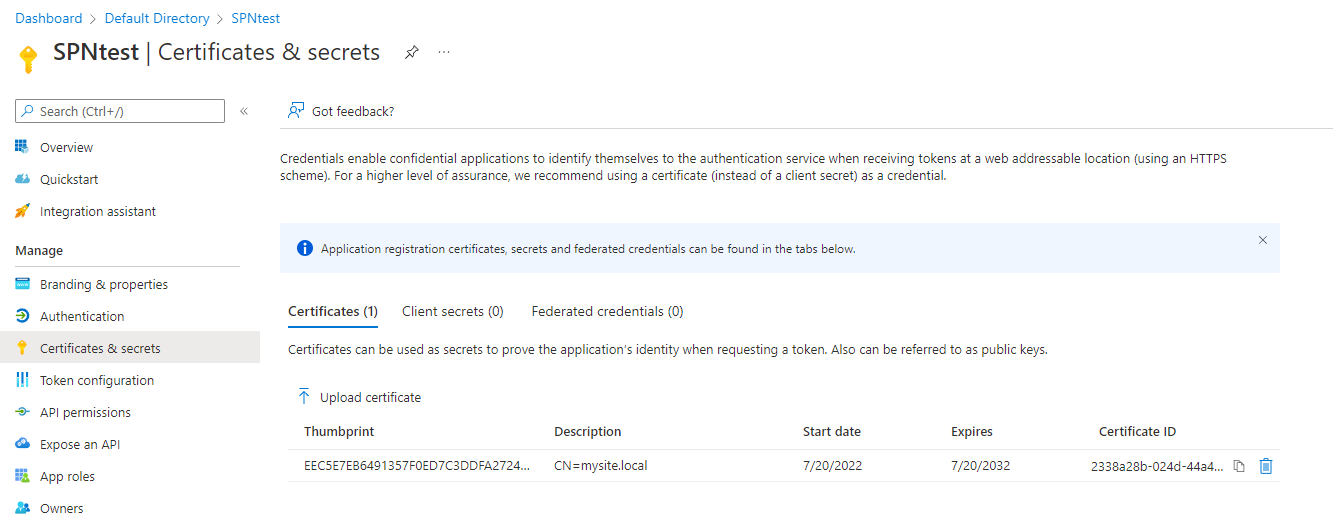
Task: Open Overview from the sidebar
Action: pyautogui.click(x=66, y=148)
